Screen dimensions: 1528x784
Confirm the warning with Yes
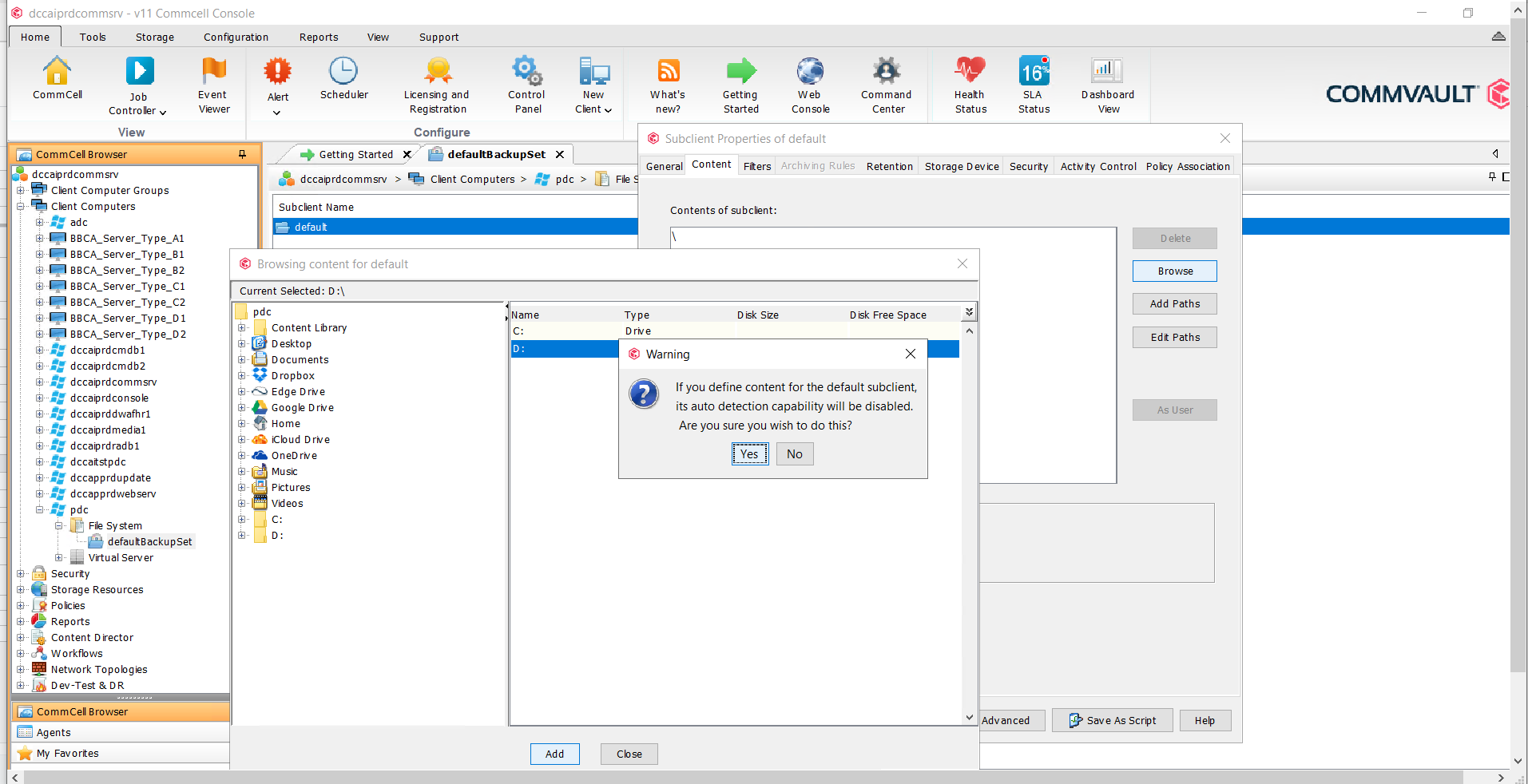(x=749, y=454)
